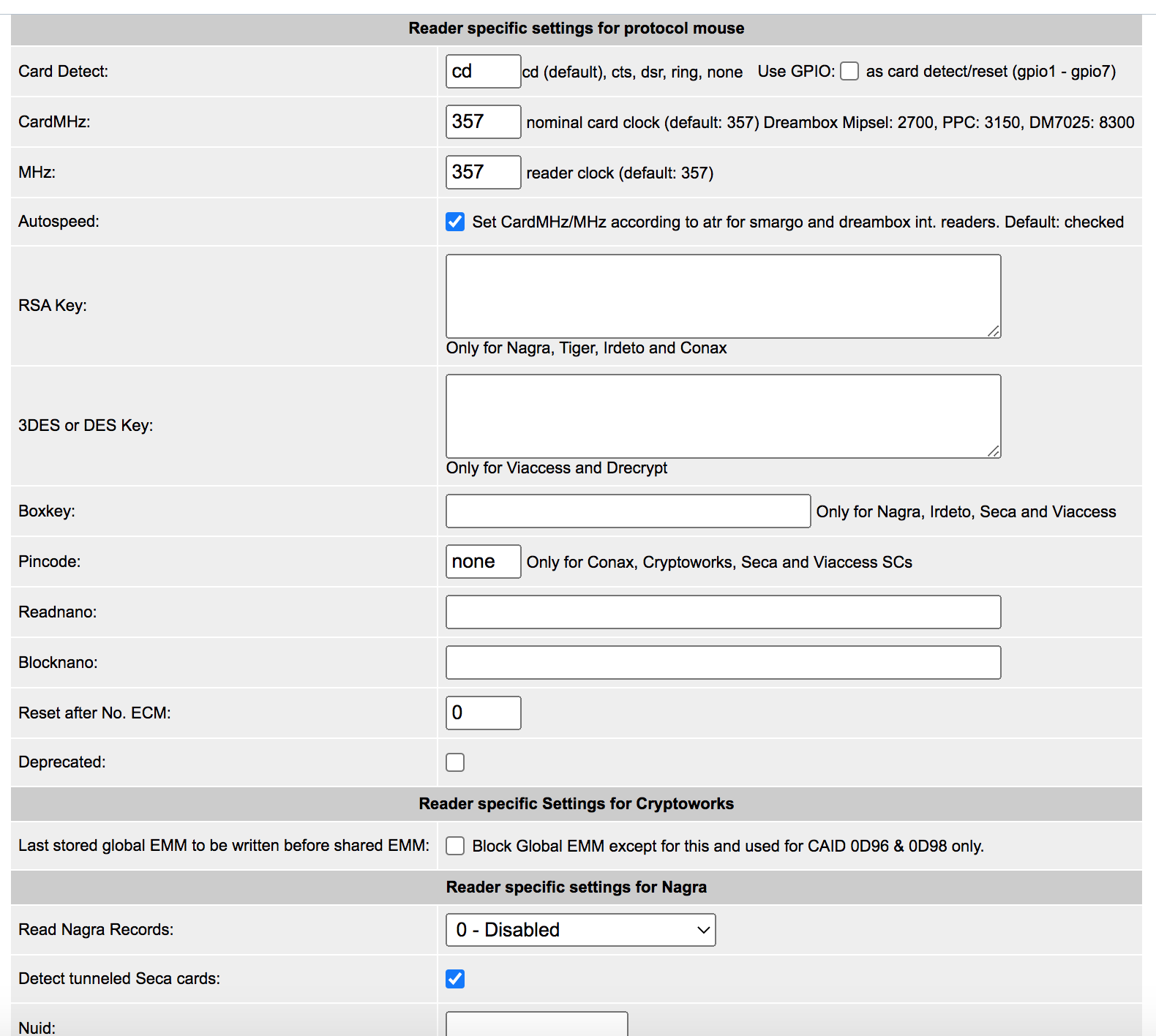Click 'Reader specific Settings for Cryptoworks' header

[x=577, y=804]
